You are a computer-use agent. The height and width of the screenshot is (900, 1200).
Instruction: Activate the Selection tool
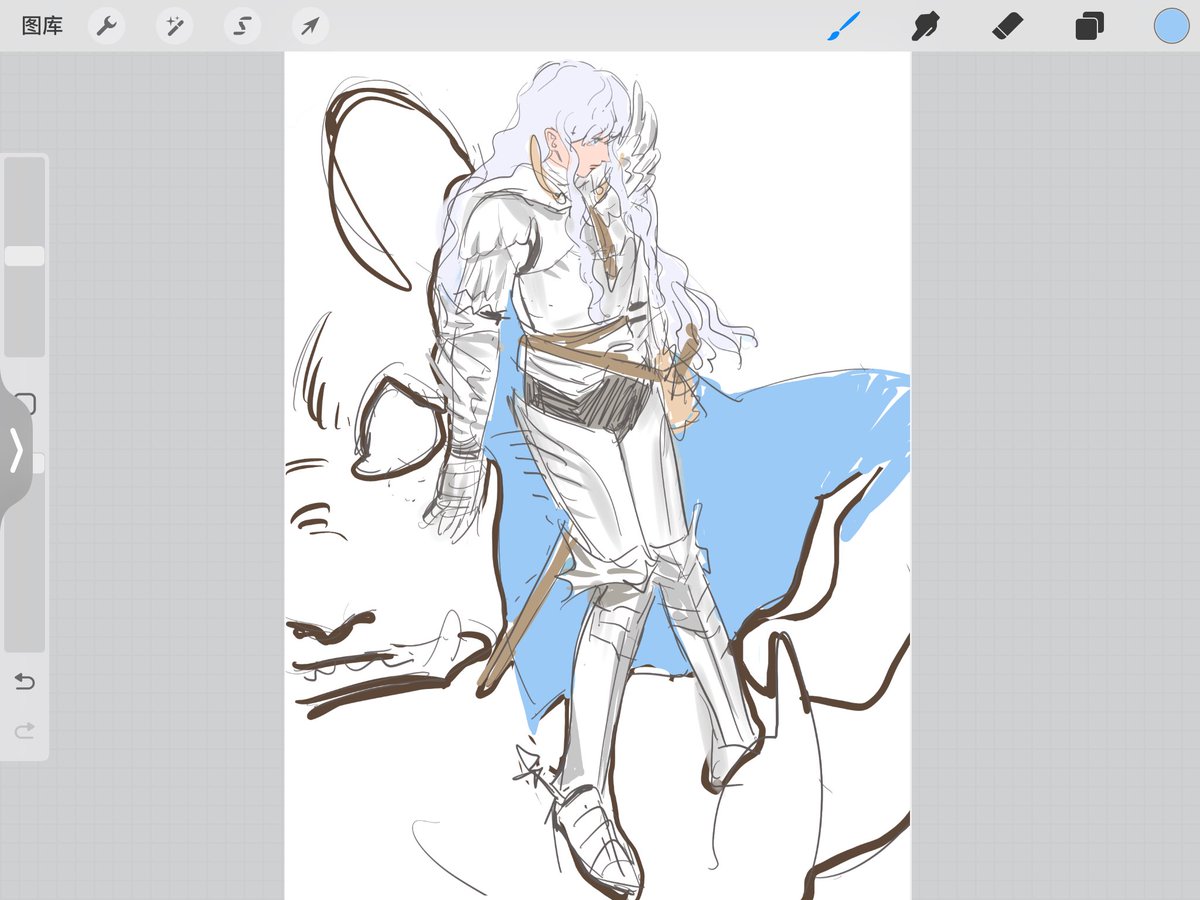[x=242, y=26]
